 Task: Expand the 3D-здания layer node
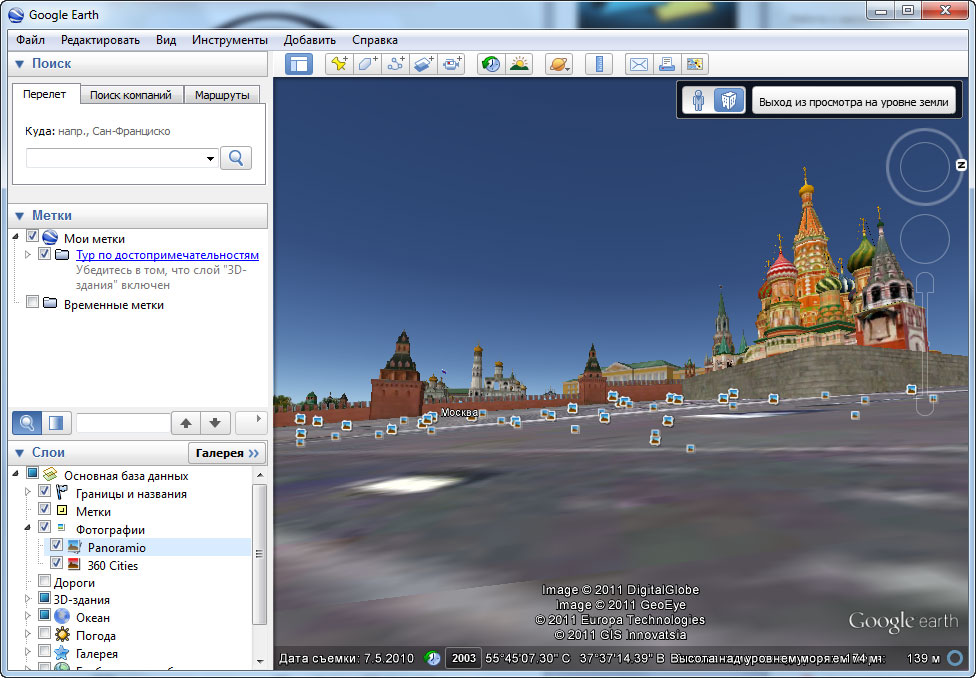coord(27,598)
